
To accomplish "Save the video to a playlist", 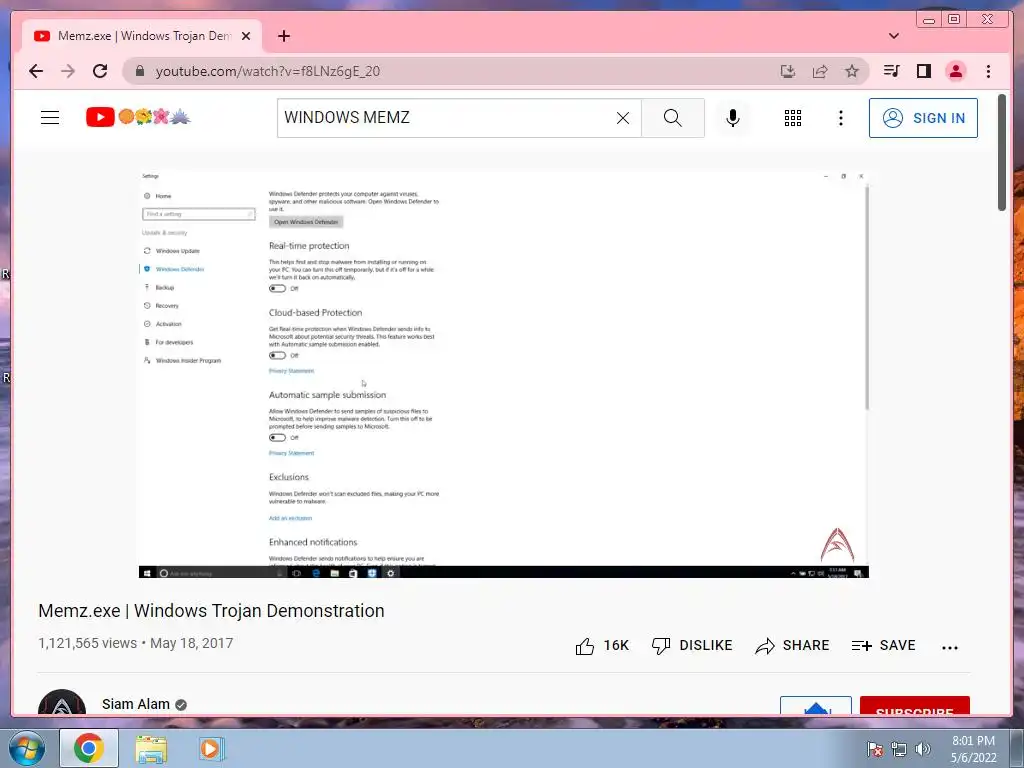I will pyautogui.click(x=883, y=646).
